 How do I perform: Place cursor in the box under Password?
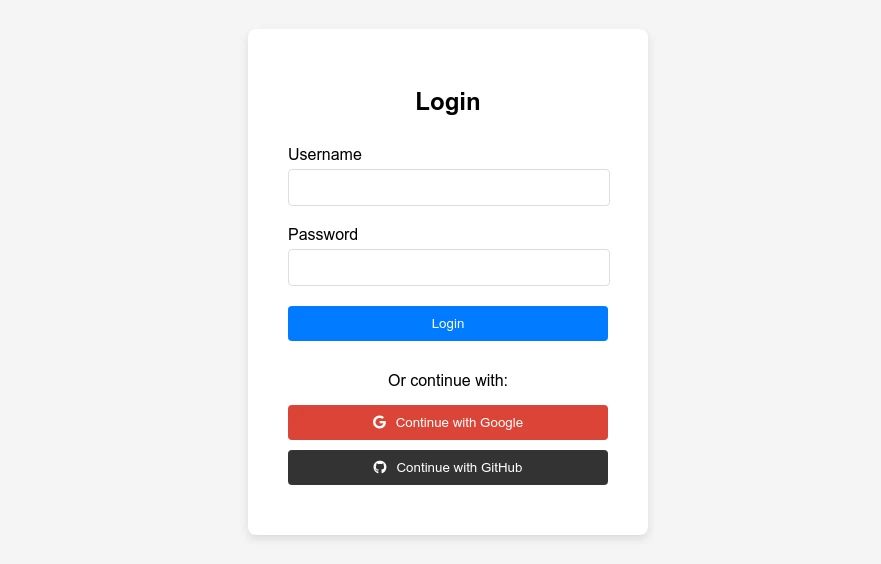(x=448, y=267)
